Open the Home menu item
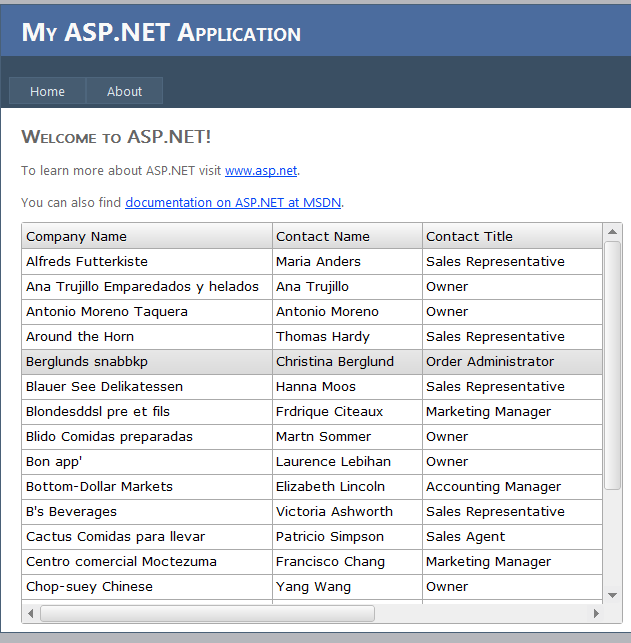This screenshot has height=643, width=631. pos(47,91)
